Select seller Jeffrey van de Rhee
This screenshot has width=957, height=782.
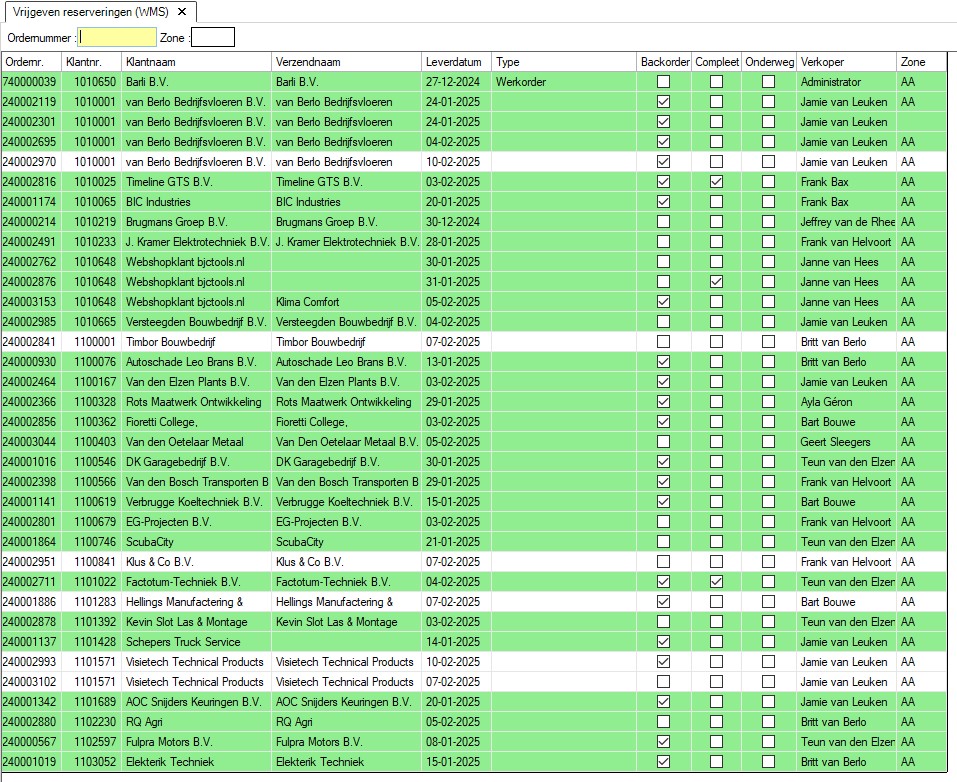tap(847, 222)
